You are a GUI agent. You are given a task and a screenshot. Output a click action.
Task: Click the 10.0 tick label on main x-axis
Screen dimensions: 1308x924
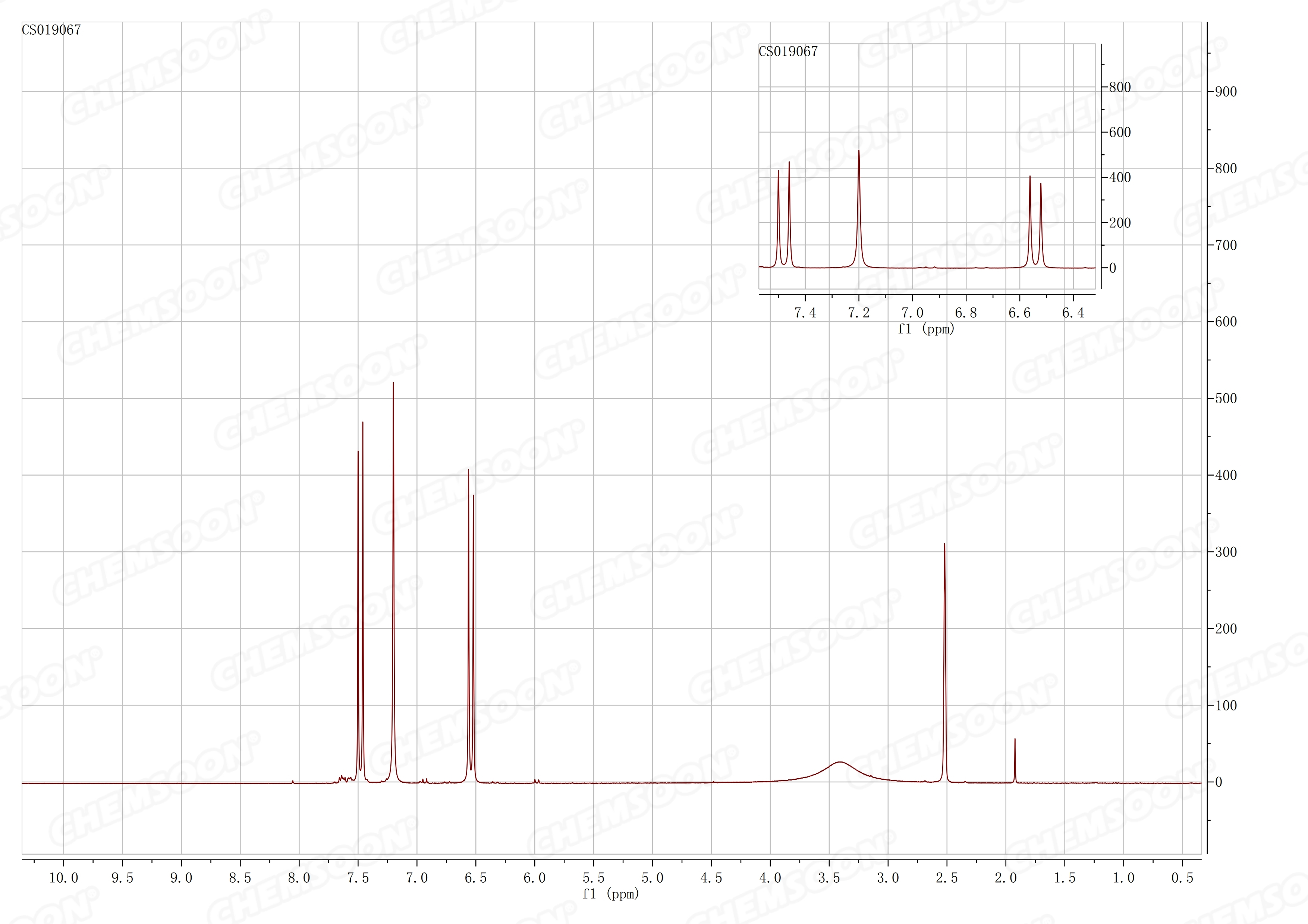click(63, 878)
